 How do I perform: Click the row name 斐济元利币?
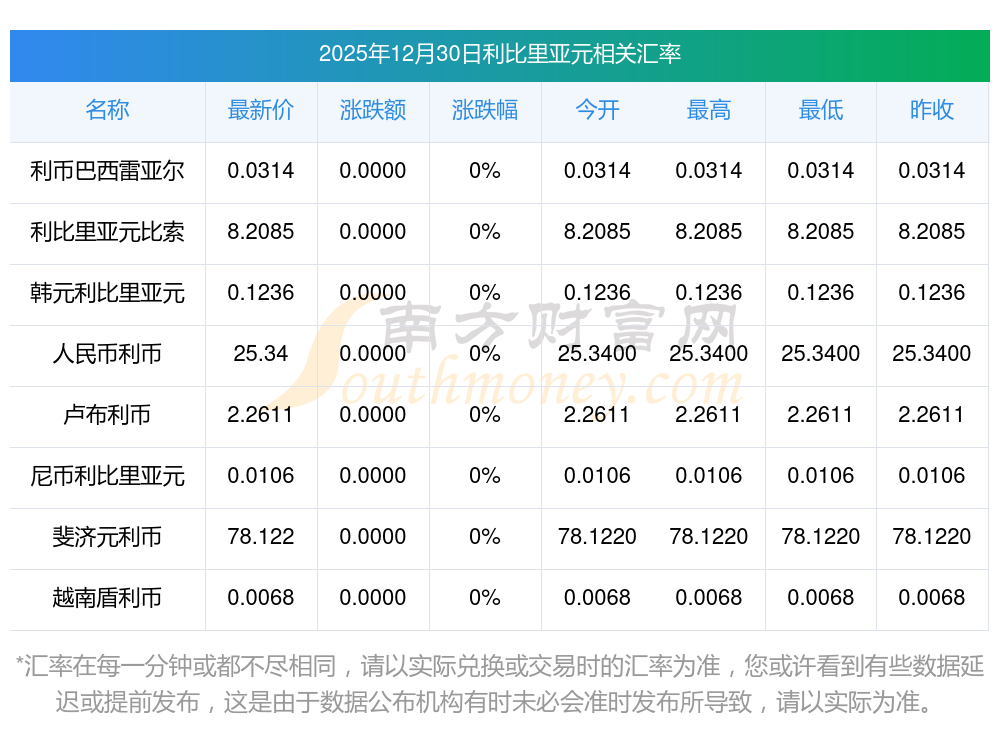pos(107,537)
